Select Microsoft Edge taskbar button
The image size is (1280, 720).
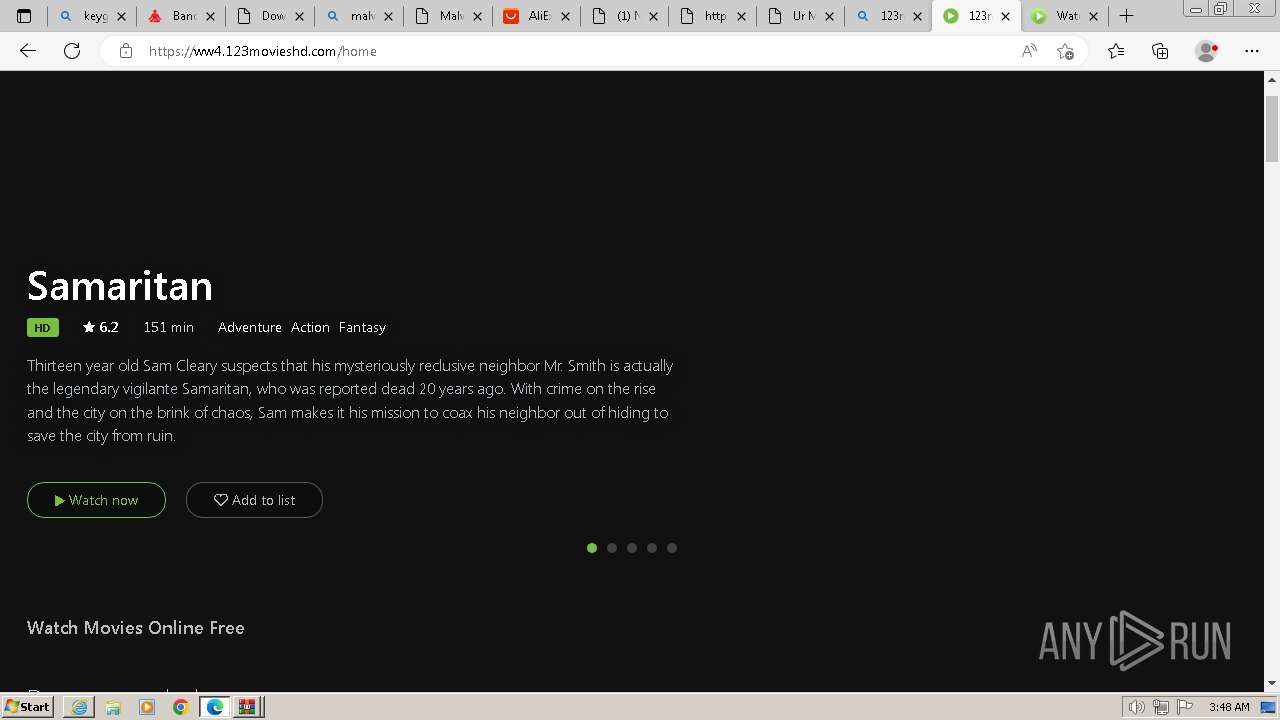tap(215, 707)
